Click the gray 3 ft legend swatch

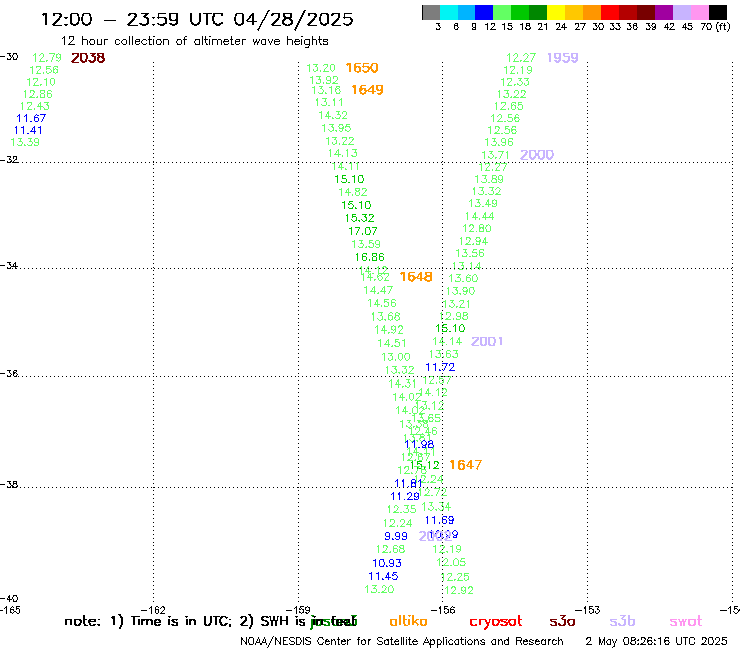pos(431,12)
